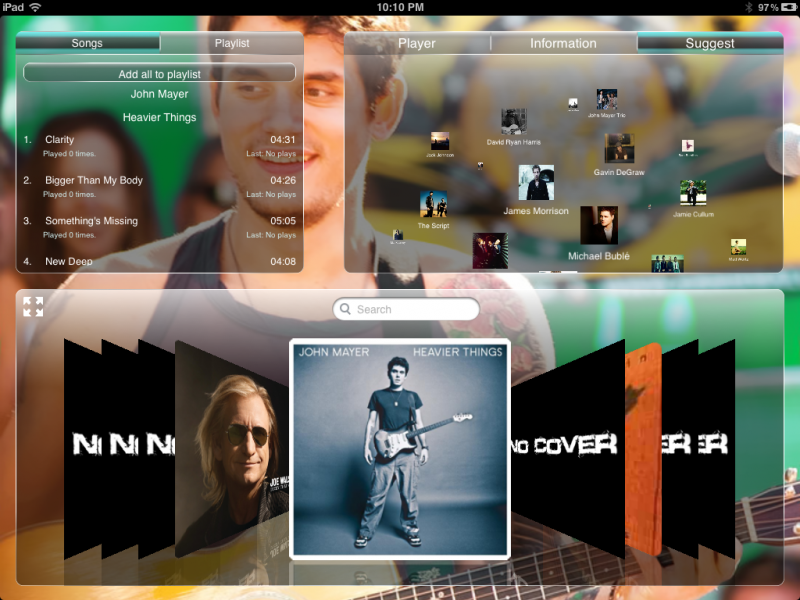800x600 pixels.
Task: Select the Joe Walsh album cover
Action: pyautogui.click(x=232, y=449)
